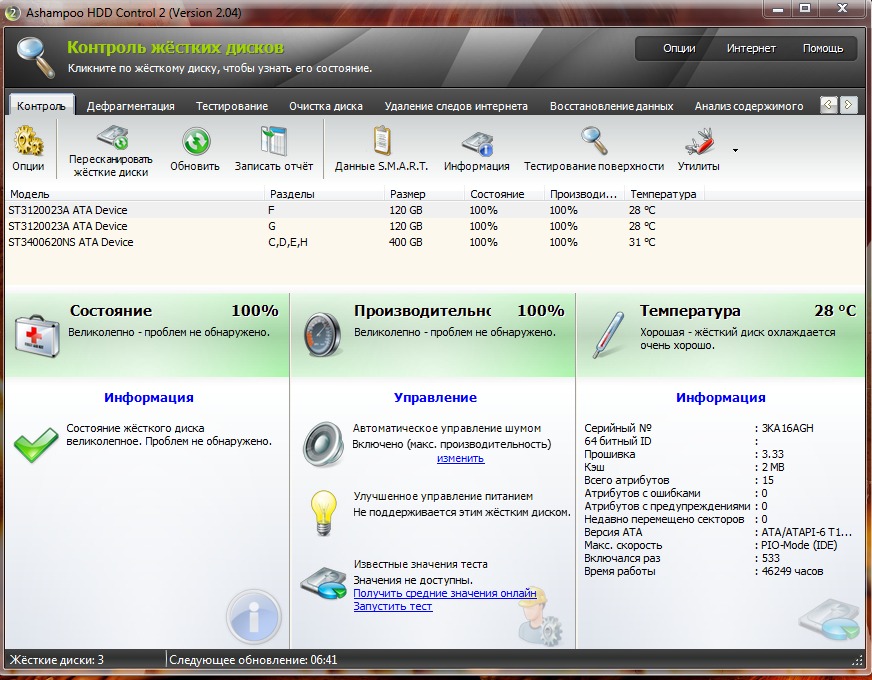Open the Утилиты swiss knife icon
Screen dimensions: 872x680
(x=699, y=142)
